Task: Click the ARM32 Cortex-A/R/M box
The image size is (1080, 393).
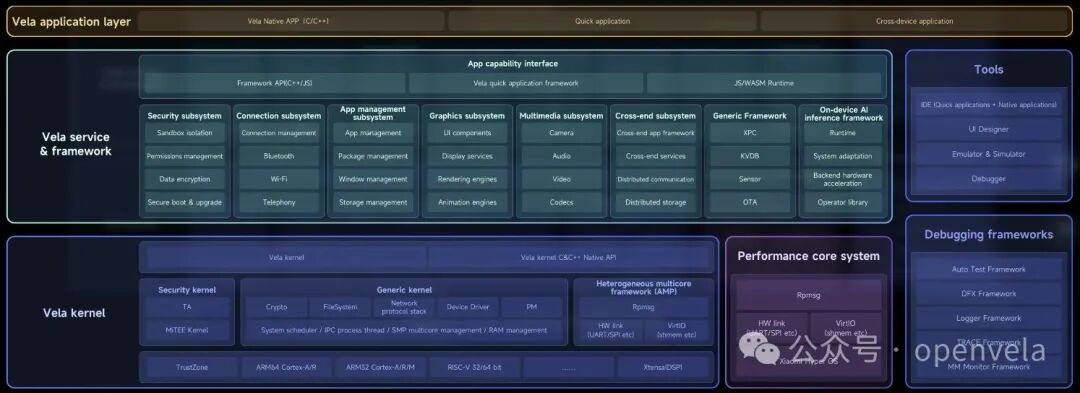Action: pos(381,368)
